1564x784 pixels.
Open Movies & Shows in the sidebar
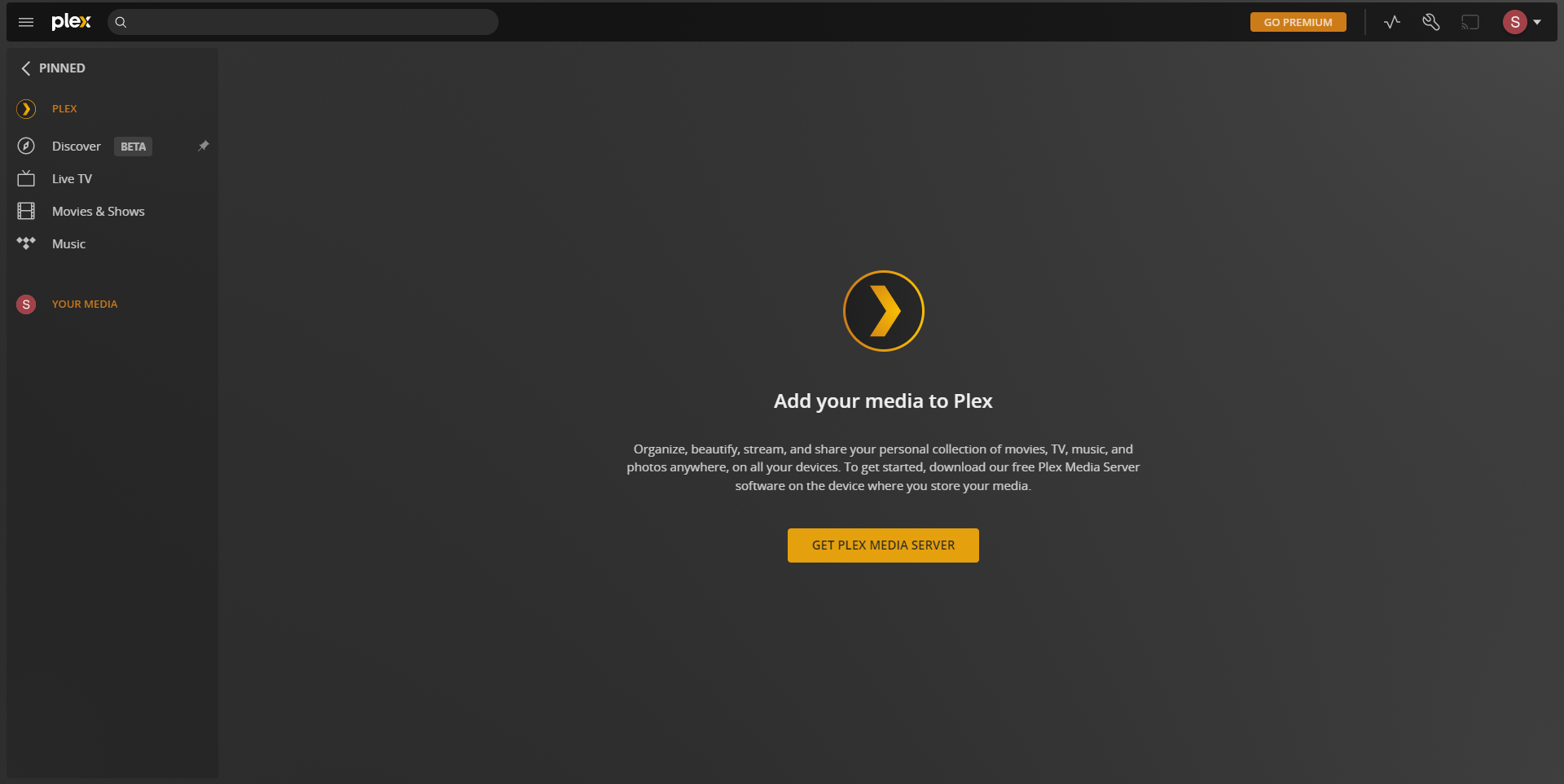tap(99, 211)
